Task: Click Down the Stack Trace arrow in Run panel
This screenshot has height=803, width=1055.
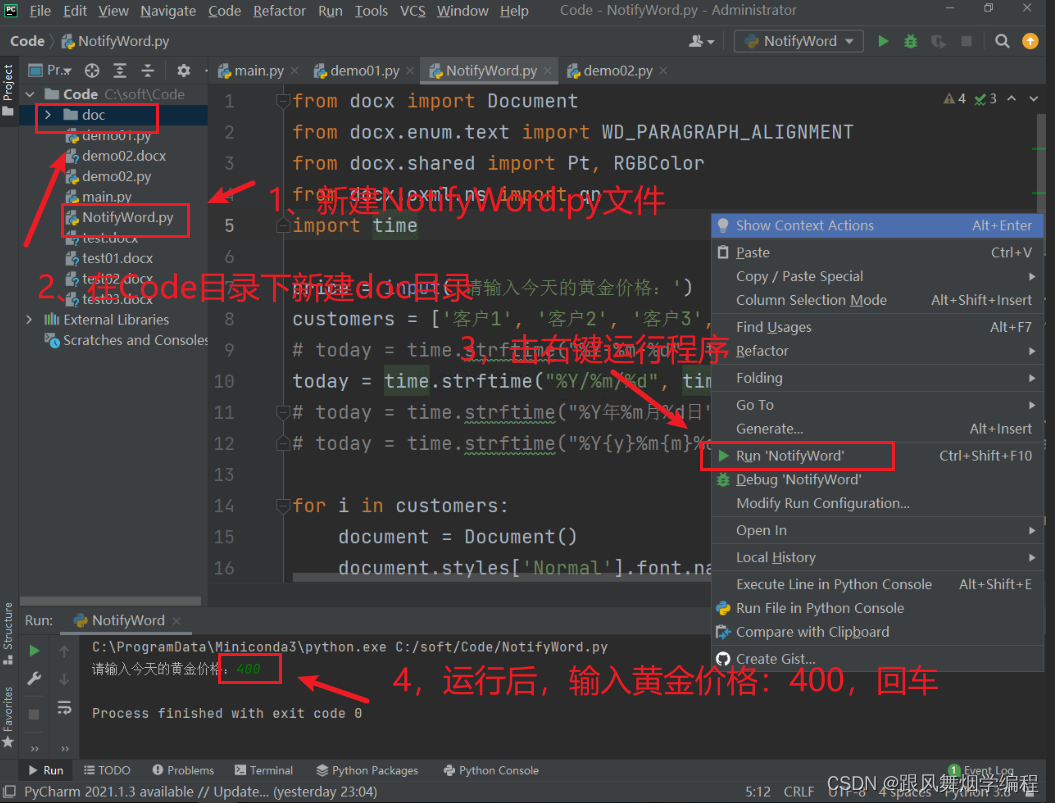Action: 64,679
